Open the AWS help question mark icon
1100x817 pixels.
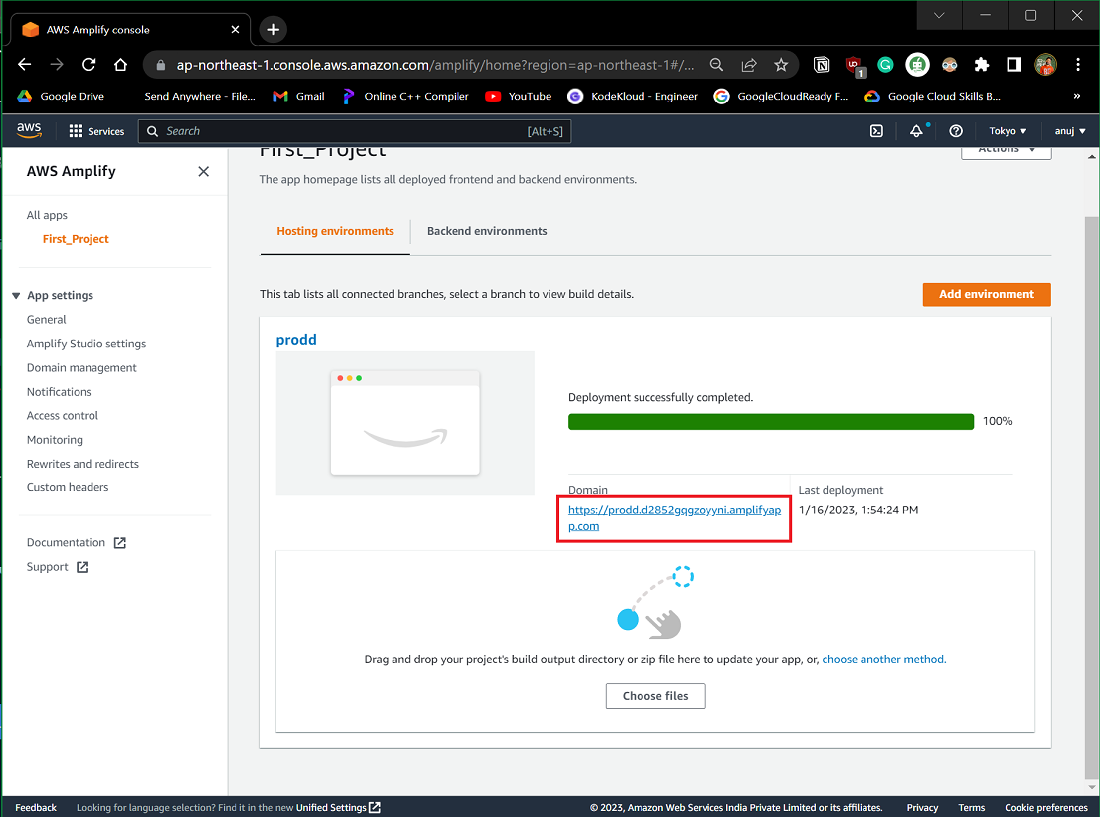coord(955,131)
